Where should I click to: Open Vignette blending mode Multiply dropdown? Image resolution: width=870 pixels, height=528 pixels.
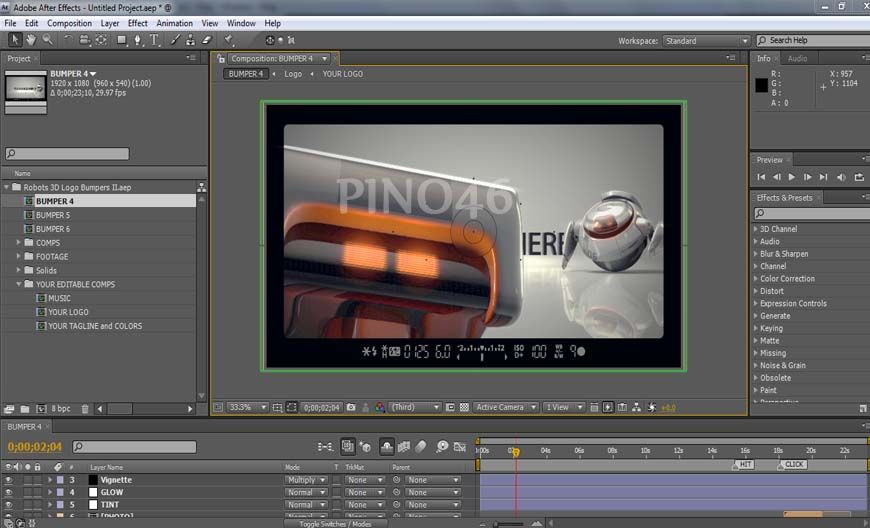pos(306,480)
